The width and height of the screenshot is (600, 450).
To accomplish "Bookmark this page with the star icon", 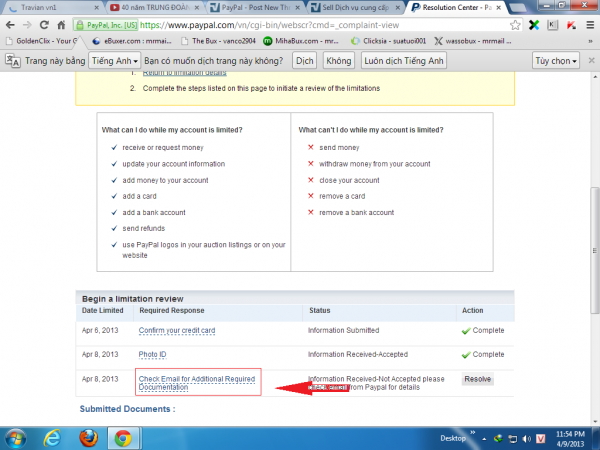I will click(515, 25).
